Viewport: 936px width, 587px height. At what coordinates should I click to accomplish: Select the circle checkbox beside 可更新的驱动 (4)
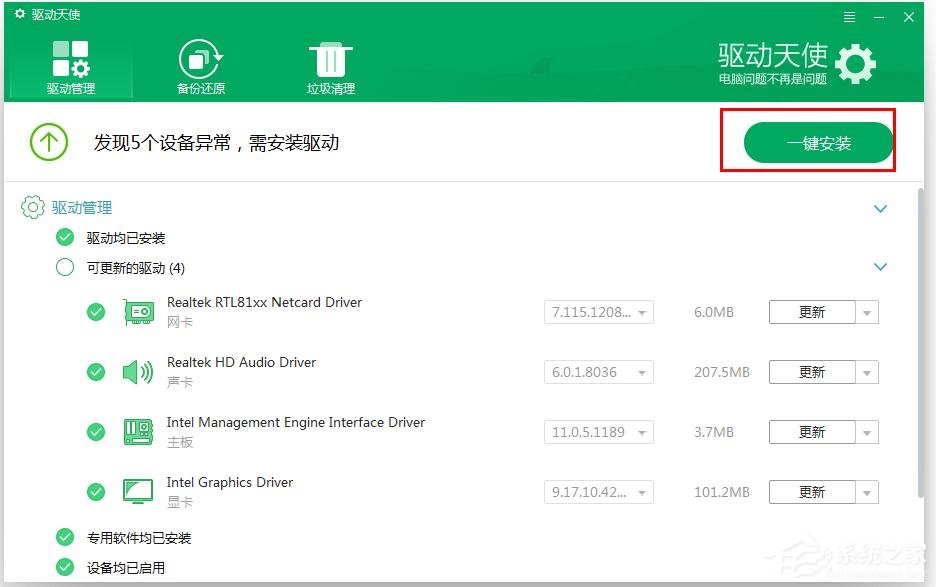pos(65,267)
